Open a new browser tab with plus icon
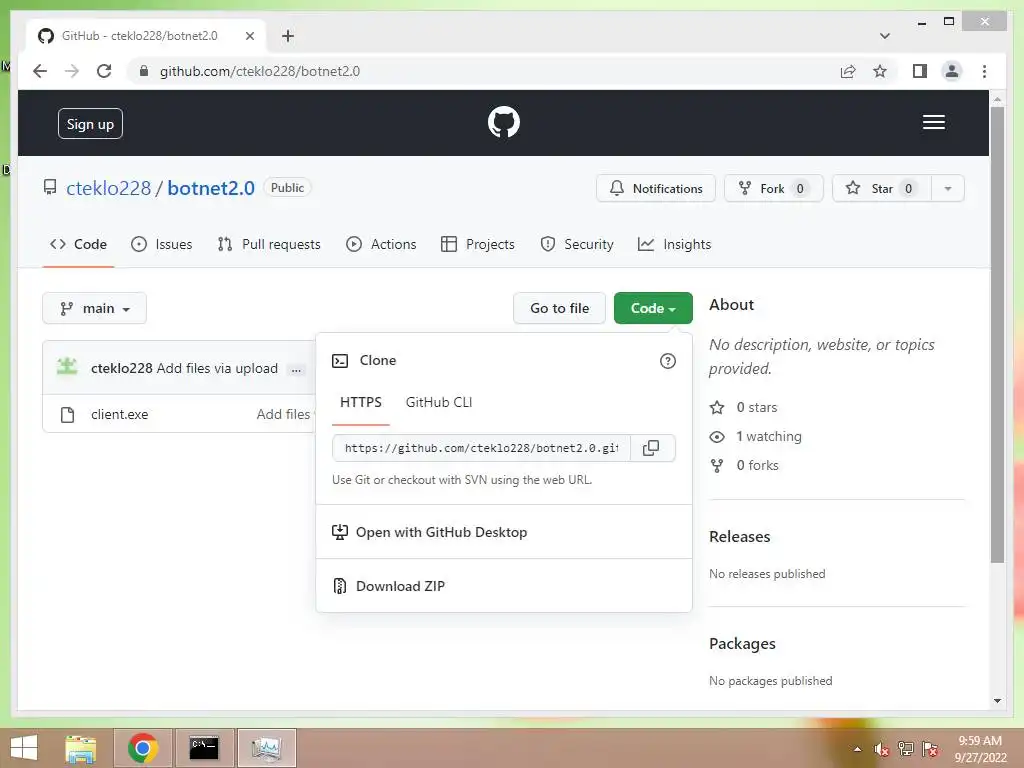 (x=288, y=36)
